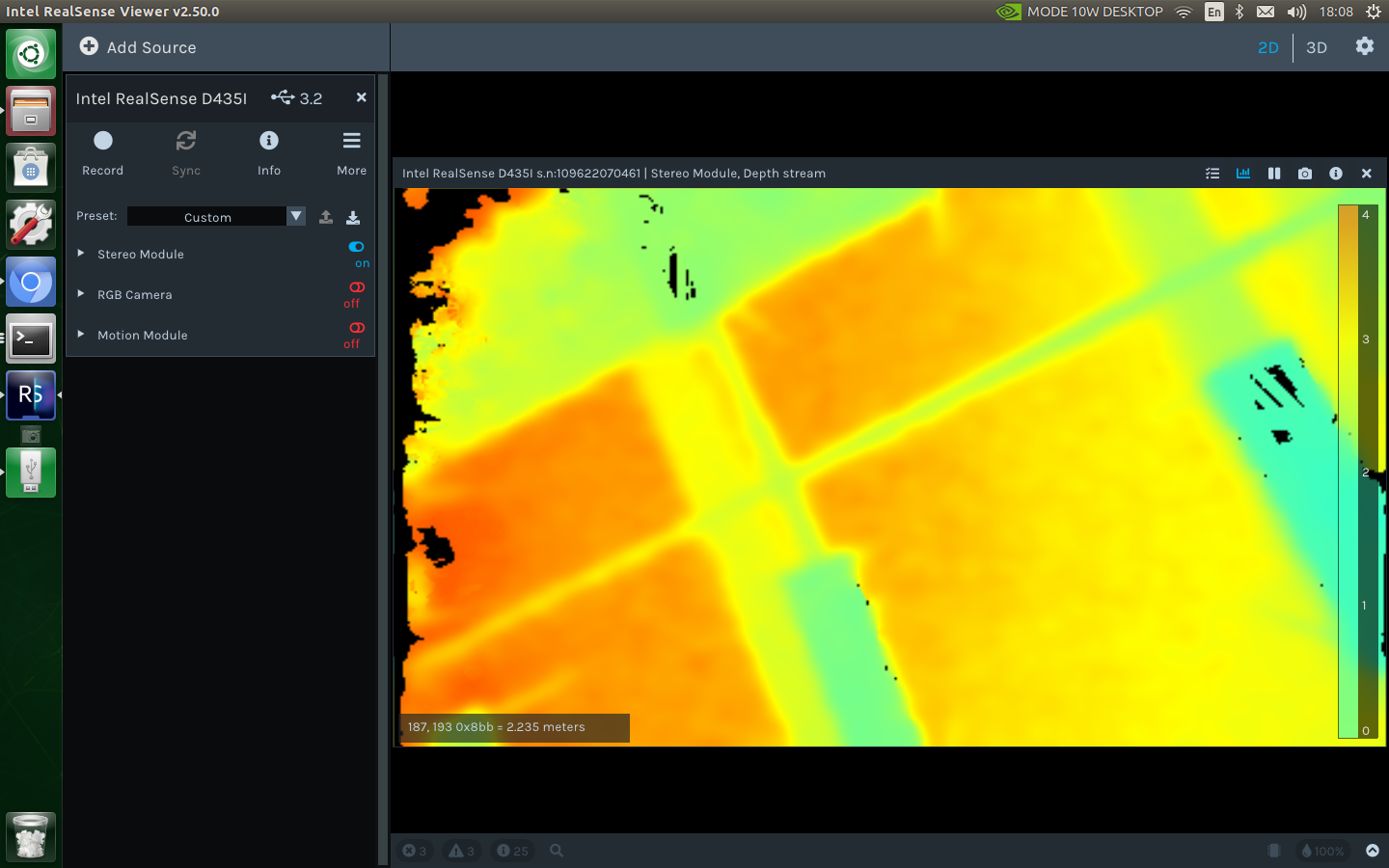Open Ubuntu dash home button
The width and height of the screenshot is (1389, 868).
[x=31, y=54]
